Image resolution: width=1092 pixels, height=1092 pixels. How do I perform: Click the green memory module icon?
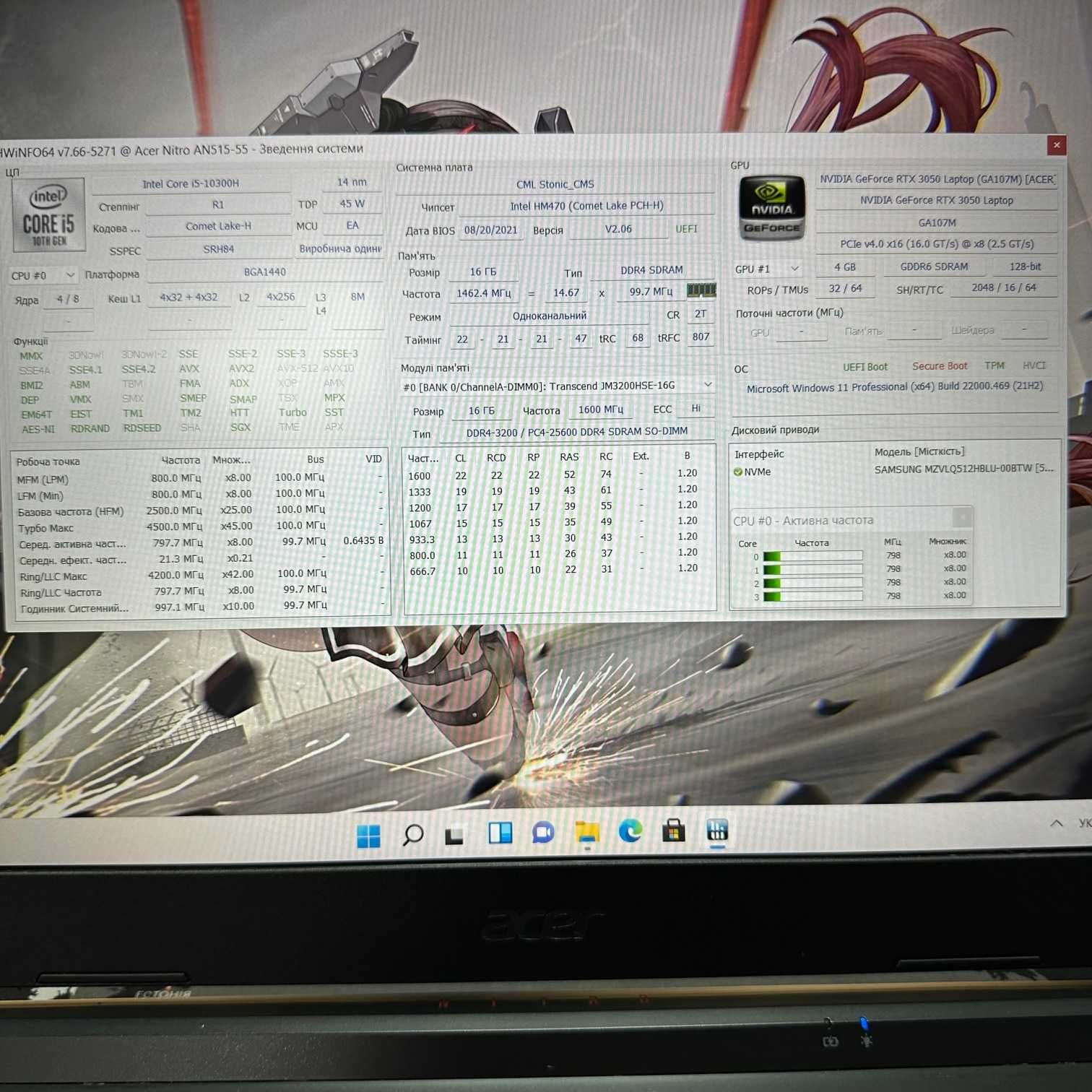[701, 290]
